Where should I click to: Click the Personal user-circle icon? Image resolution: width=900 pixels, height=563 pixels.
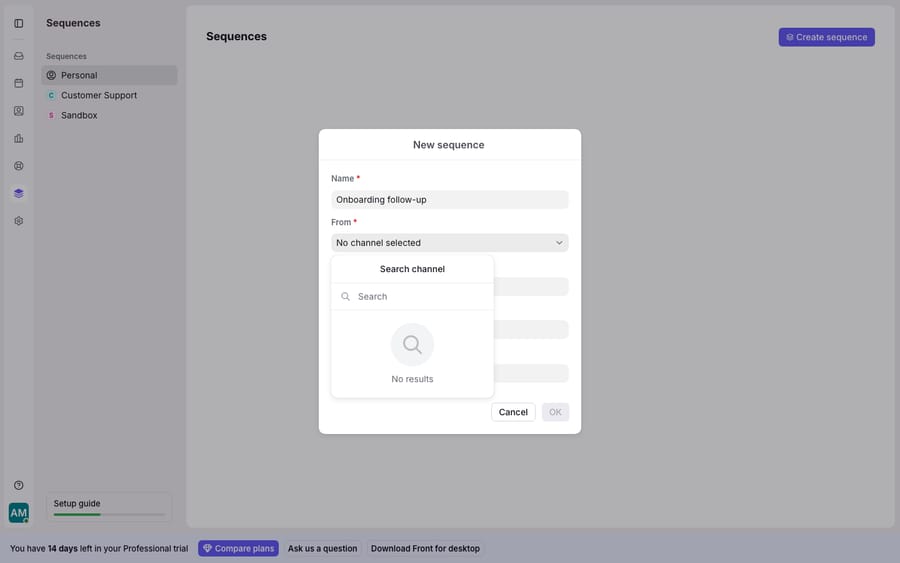(x=51, y=75)
